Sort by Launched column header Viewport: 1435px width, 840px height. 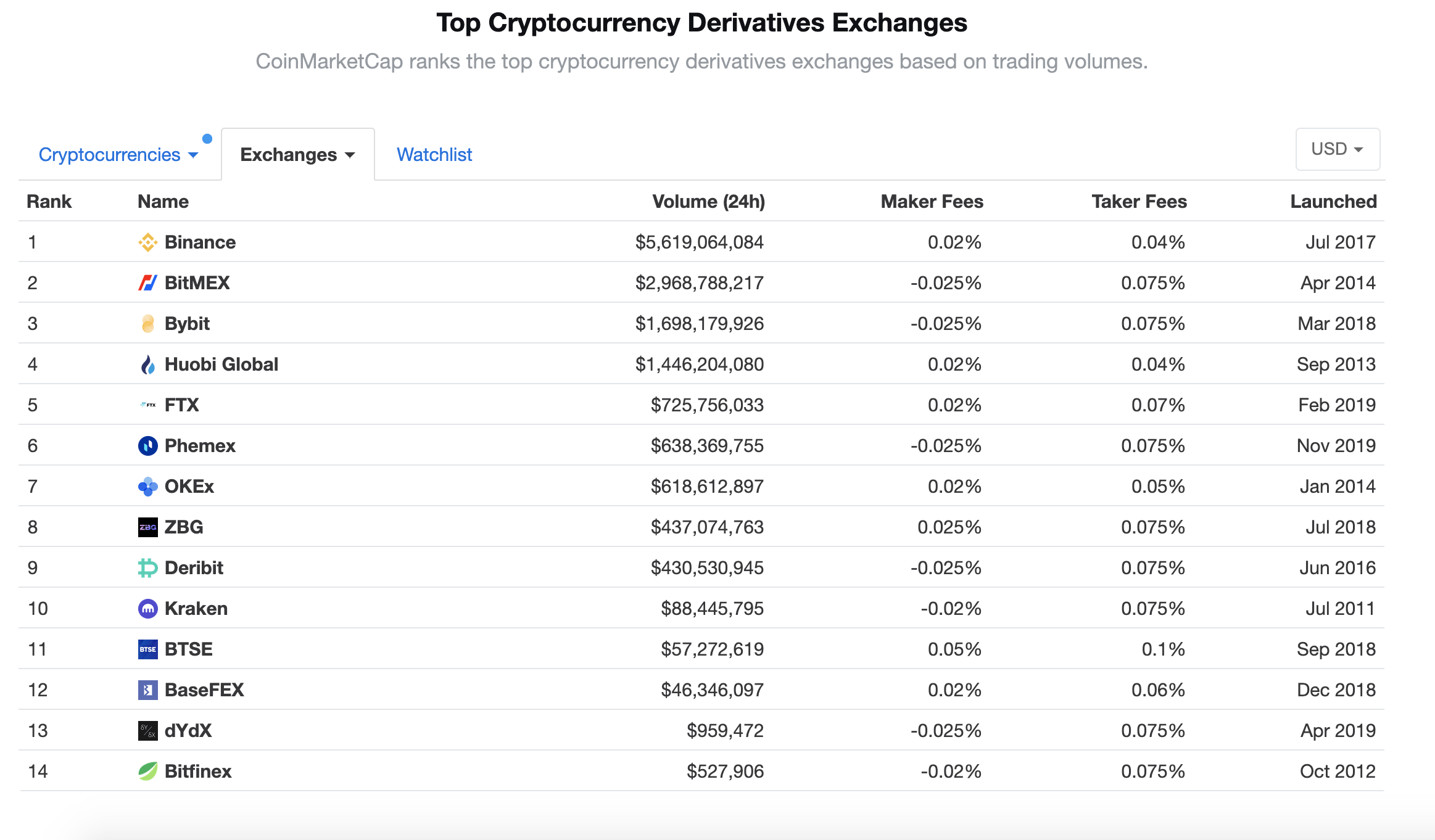tap(1333, 202)
